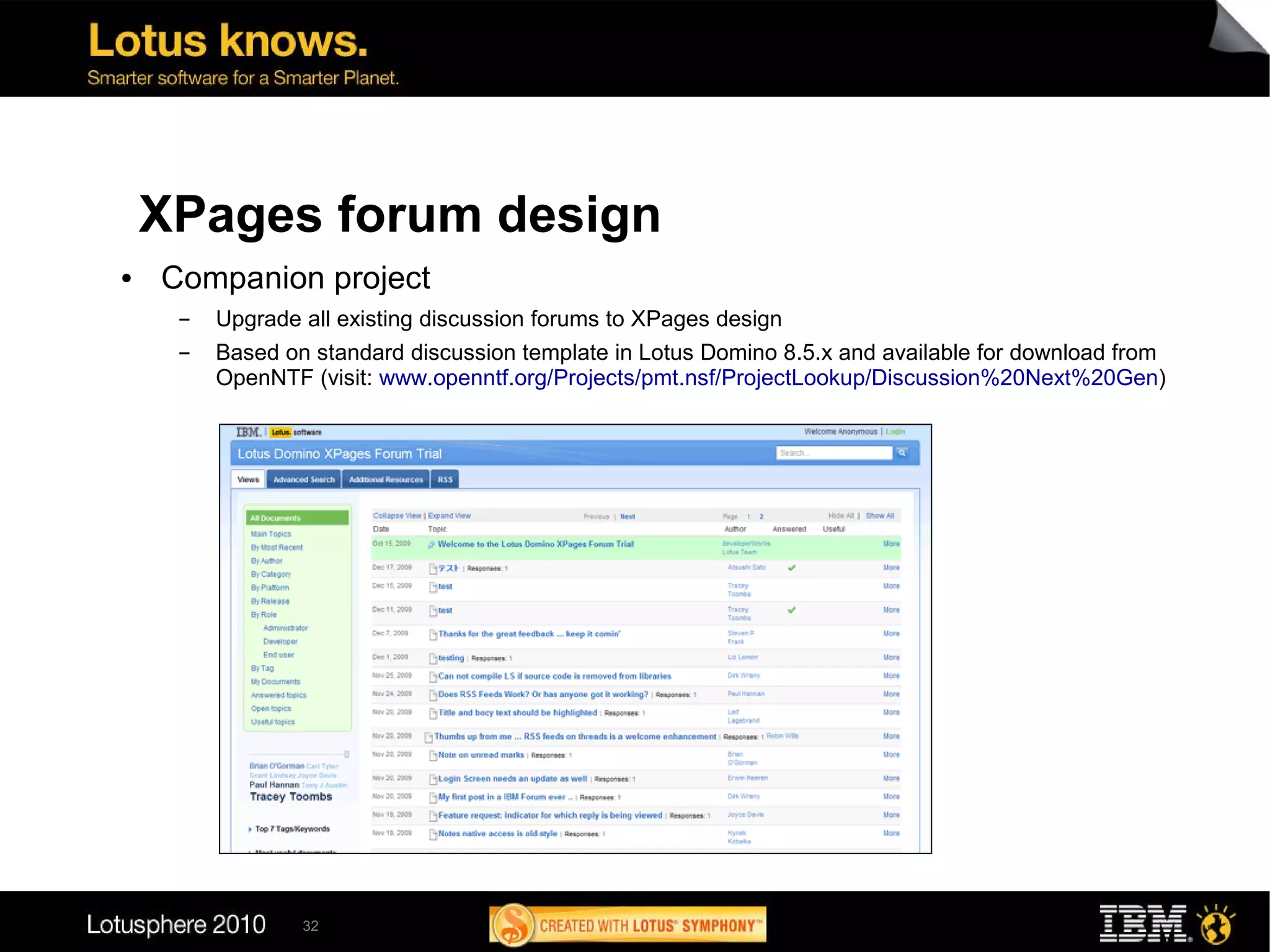Click the document icon of Thanks for the great feedback
1270x952 pixels.
coord(433,634)
